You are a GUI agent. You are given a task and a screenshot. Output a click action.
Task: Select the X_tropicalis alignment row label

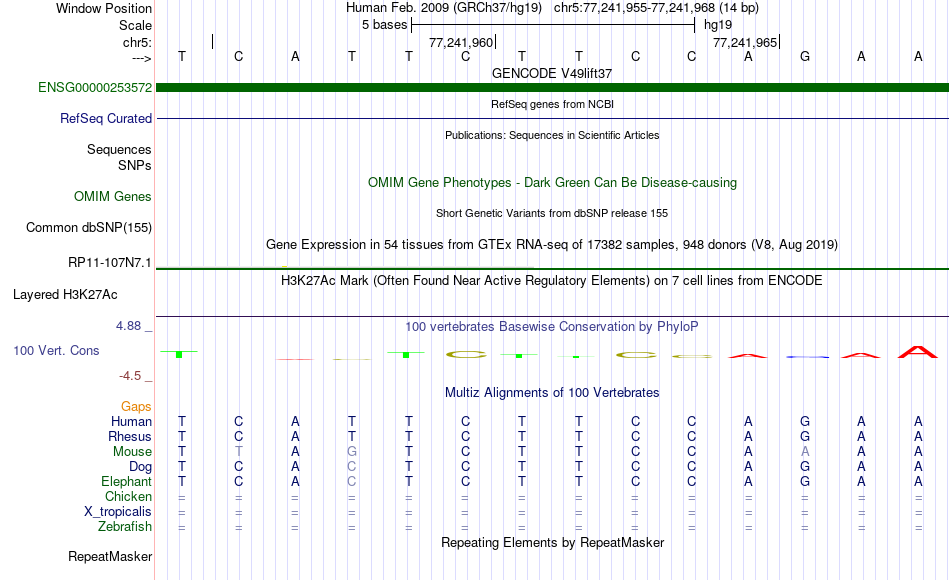pos(118,512)
